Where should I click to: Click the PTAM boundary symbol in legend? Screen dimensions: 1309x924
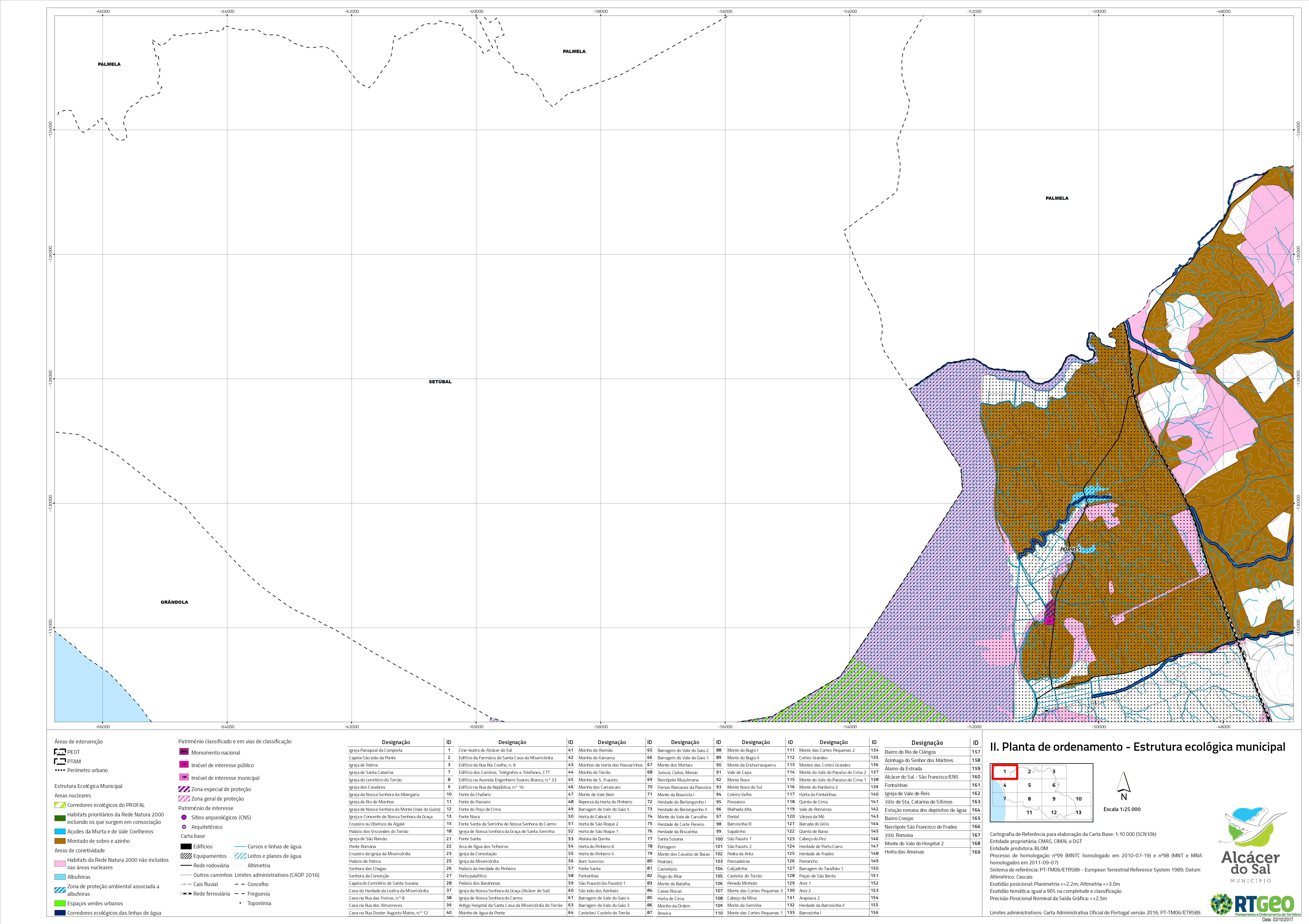pyautogui.click(x=60, y=762)
